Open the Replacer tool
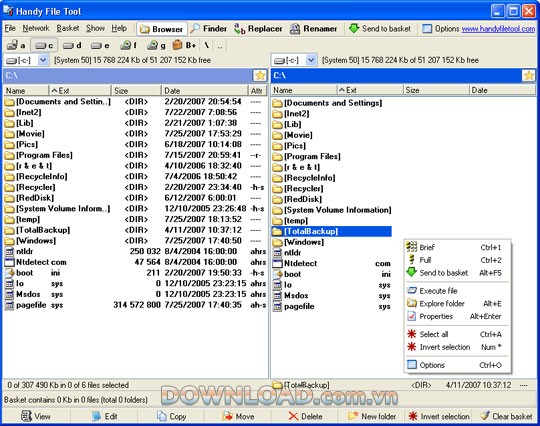Screen dimensions: 540x426 point(258,29)
